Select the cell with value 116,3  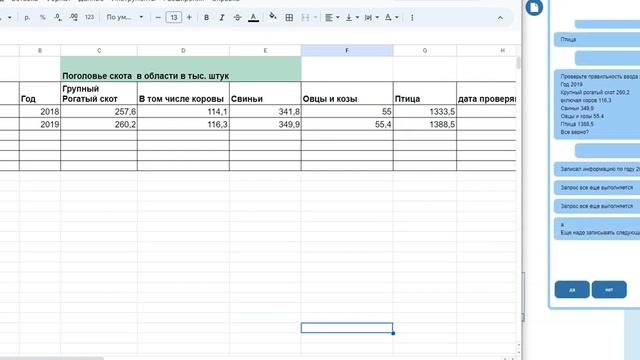tap(183, 124)
